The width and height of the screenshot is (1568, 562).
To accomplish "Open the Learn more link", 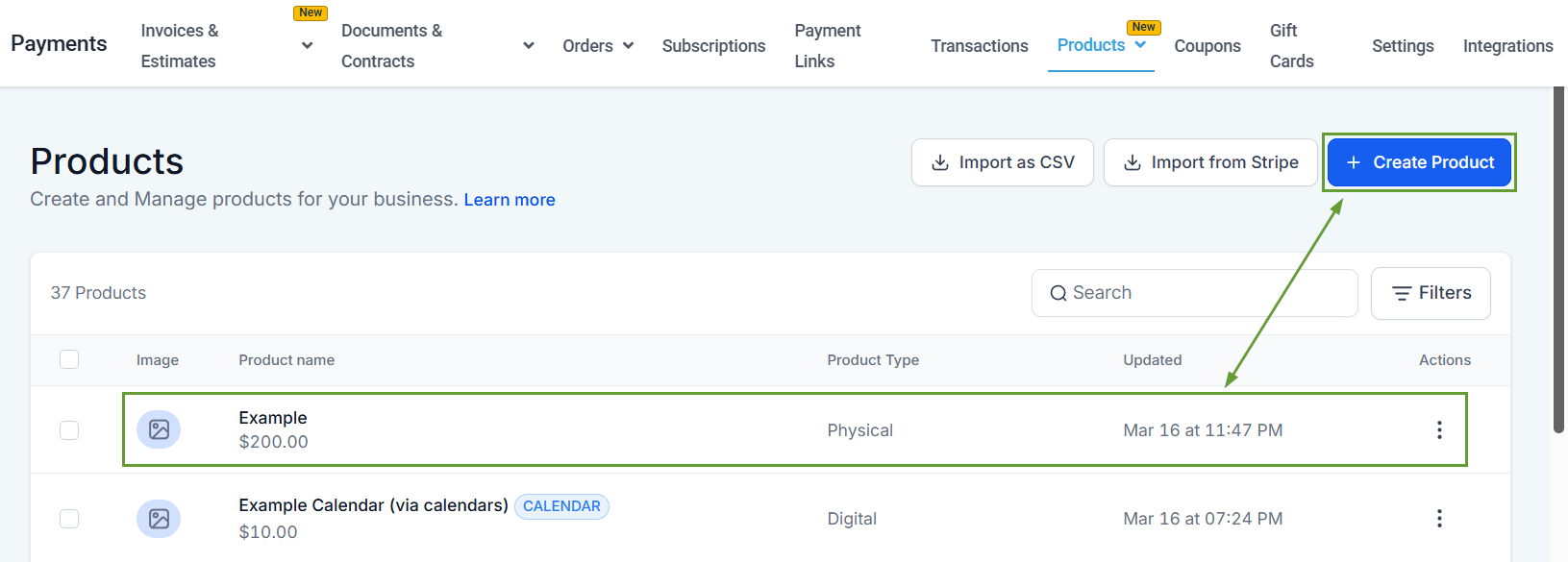I will pos(510,200).
